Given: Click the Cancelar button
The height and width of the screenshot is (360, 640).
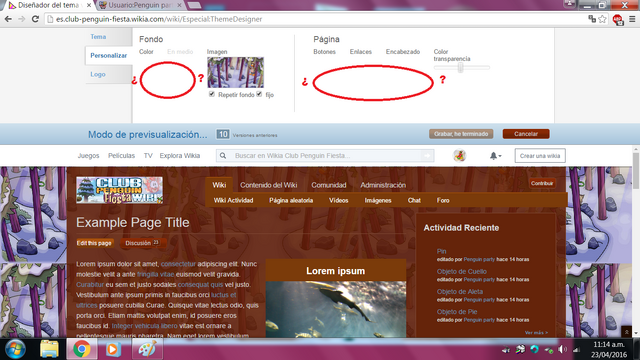Looking at the screenshot, I should [526, 134].
